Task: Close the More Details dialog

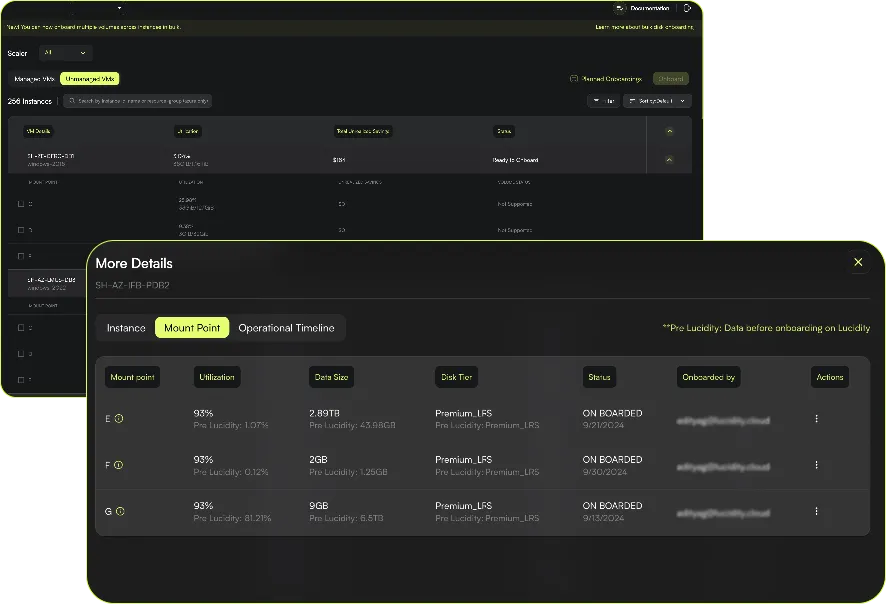Action: 858,262
